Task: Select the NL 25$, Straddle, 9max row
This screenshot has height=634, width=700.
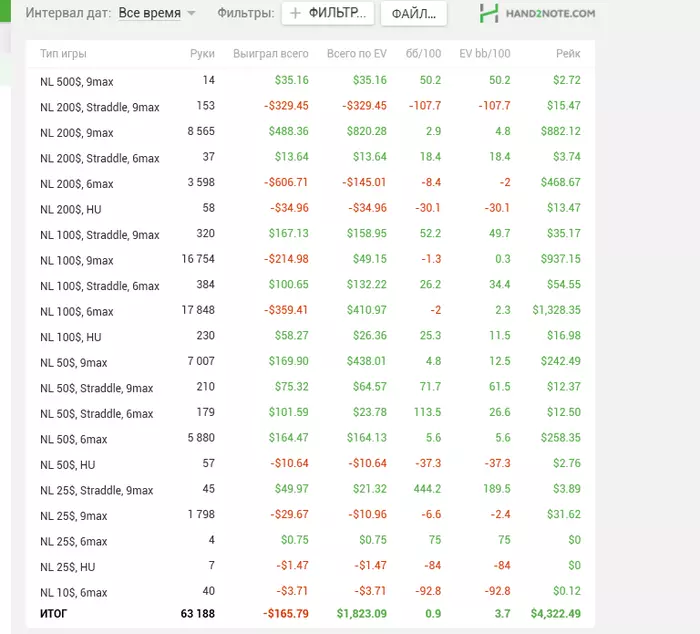Action: (310, 489)
